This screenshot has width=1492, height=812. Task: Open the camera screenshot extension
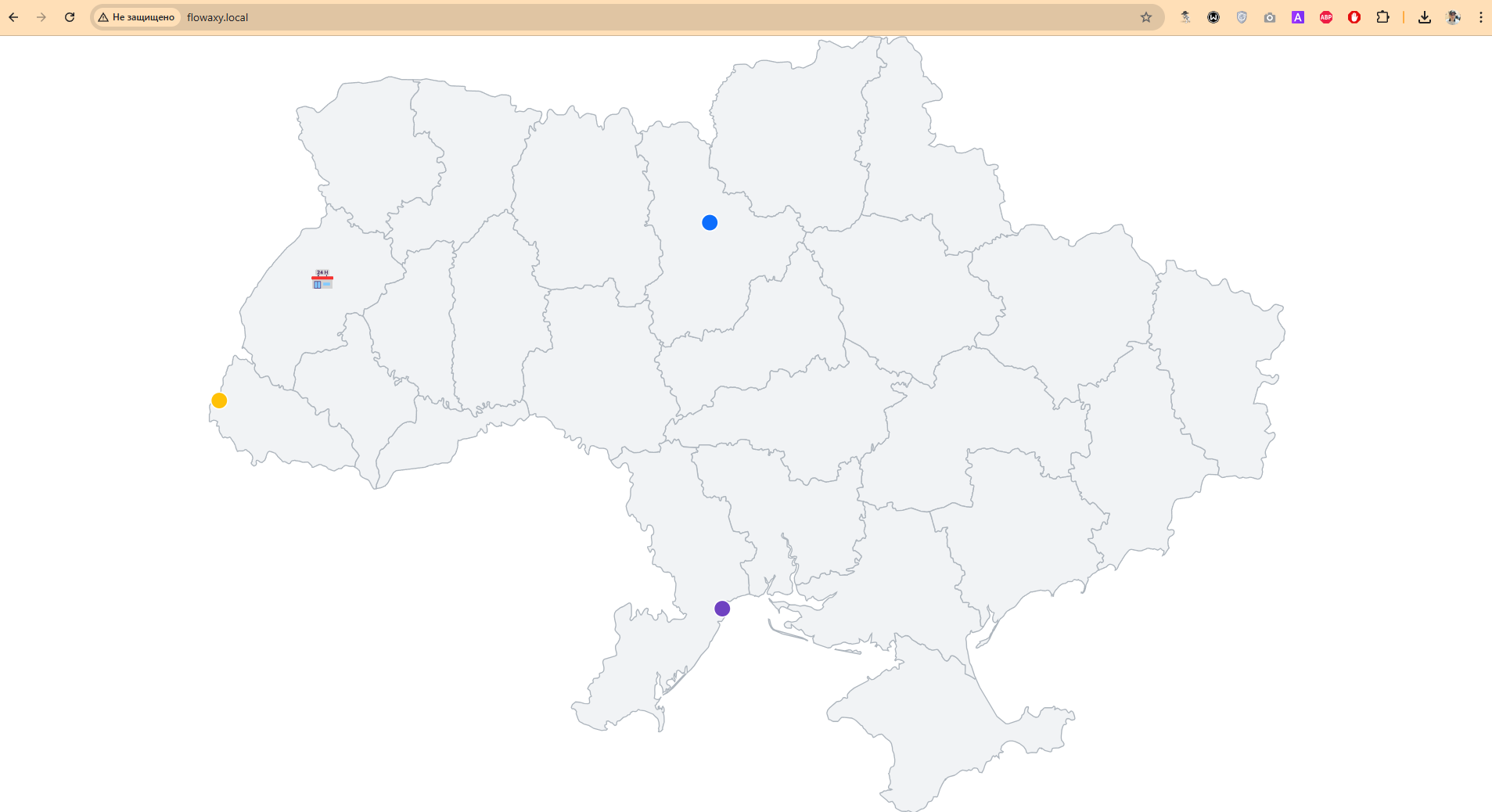(1270, 17)
